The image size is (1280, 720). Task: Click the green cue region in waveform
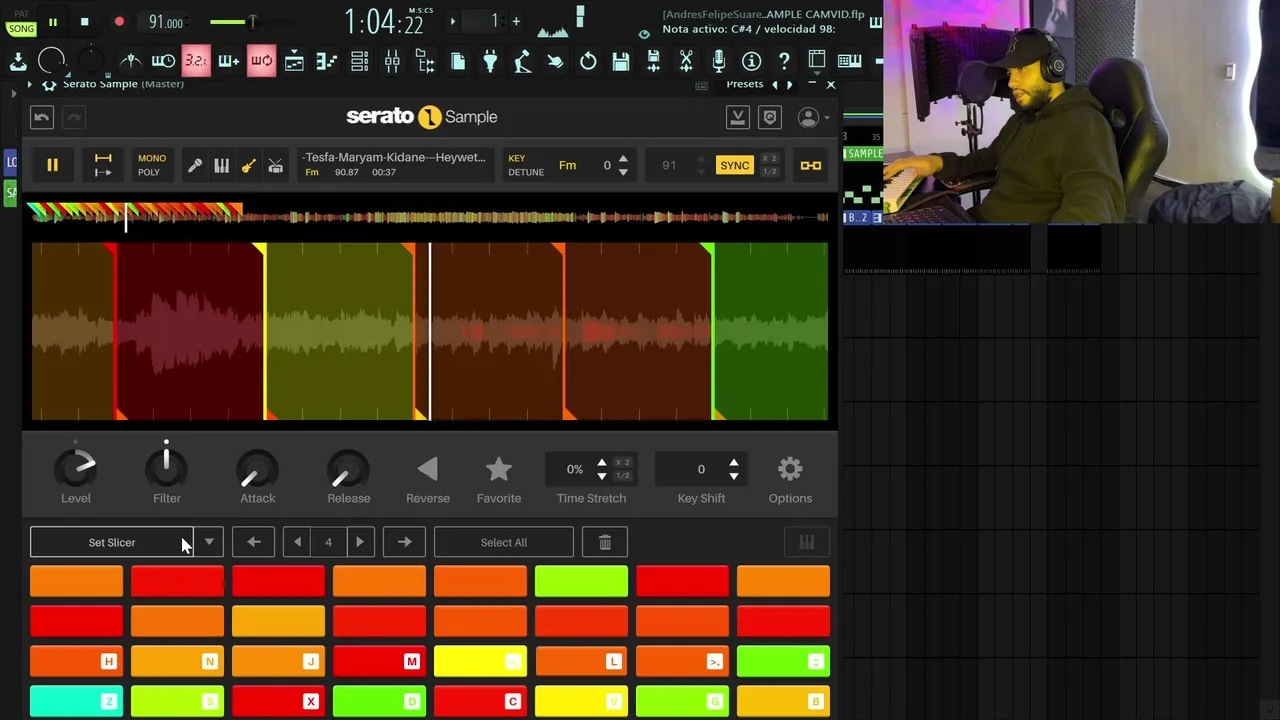coord(770,331)
